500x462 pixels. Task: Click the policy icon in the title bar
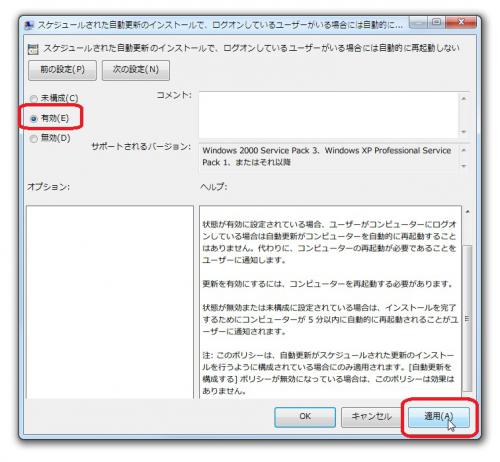[x=29, y=25]
